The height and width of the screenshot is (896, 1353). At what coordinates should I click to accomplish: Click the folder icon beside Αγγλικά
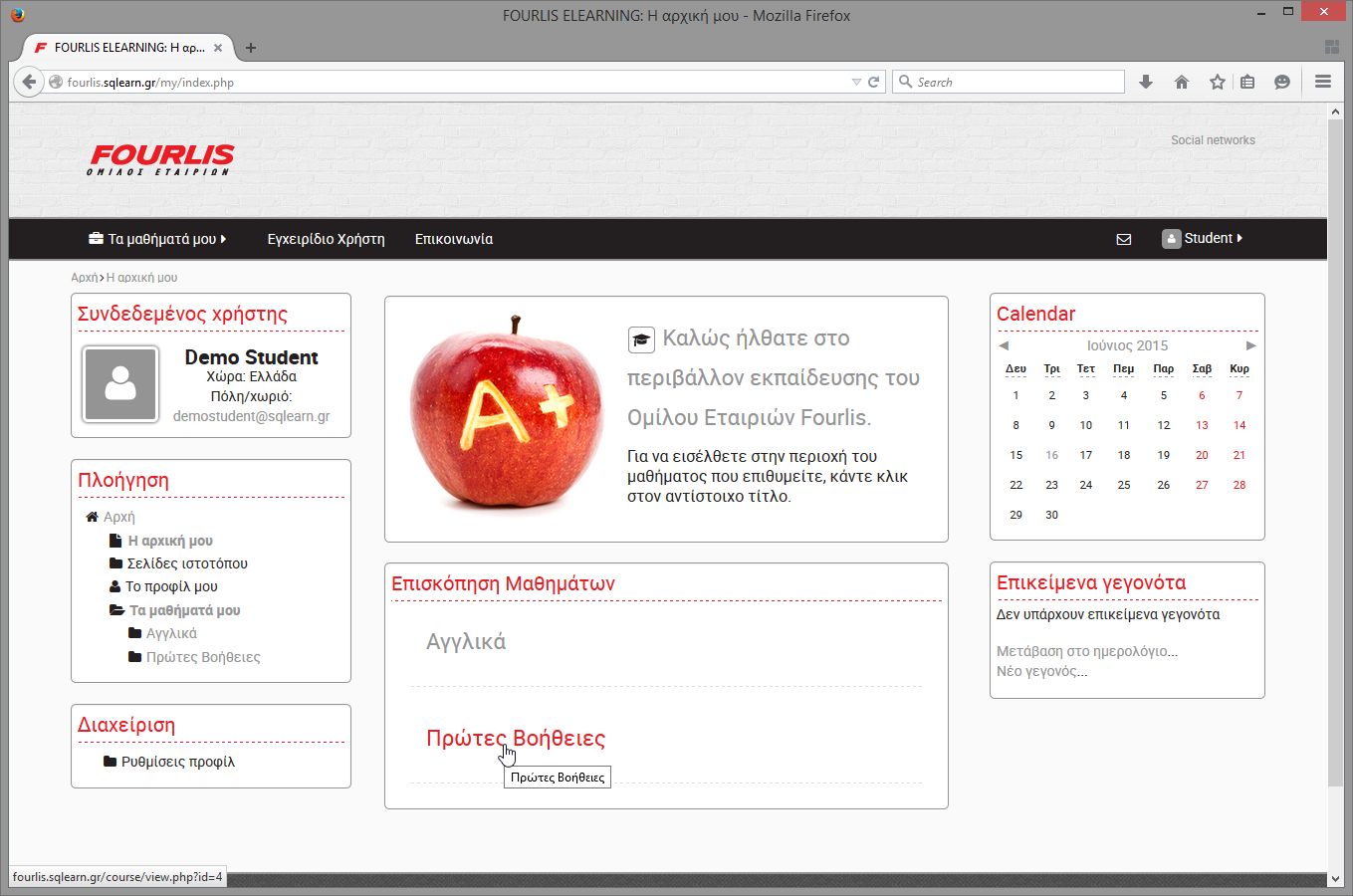point(134,633)
